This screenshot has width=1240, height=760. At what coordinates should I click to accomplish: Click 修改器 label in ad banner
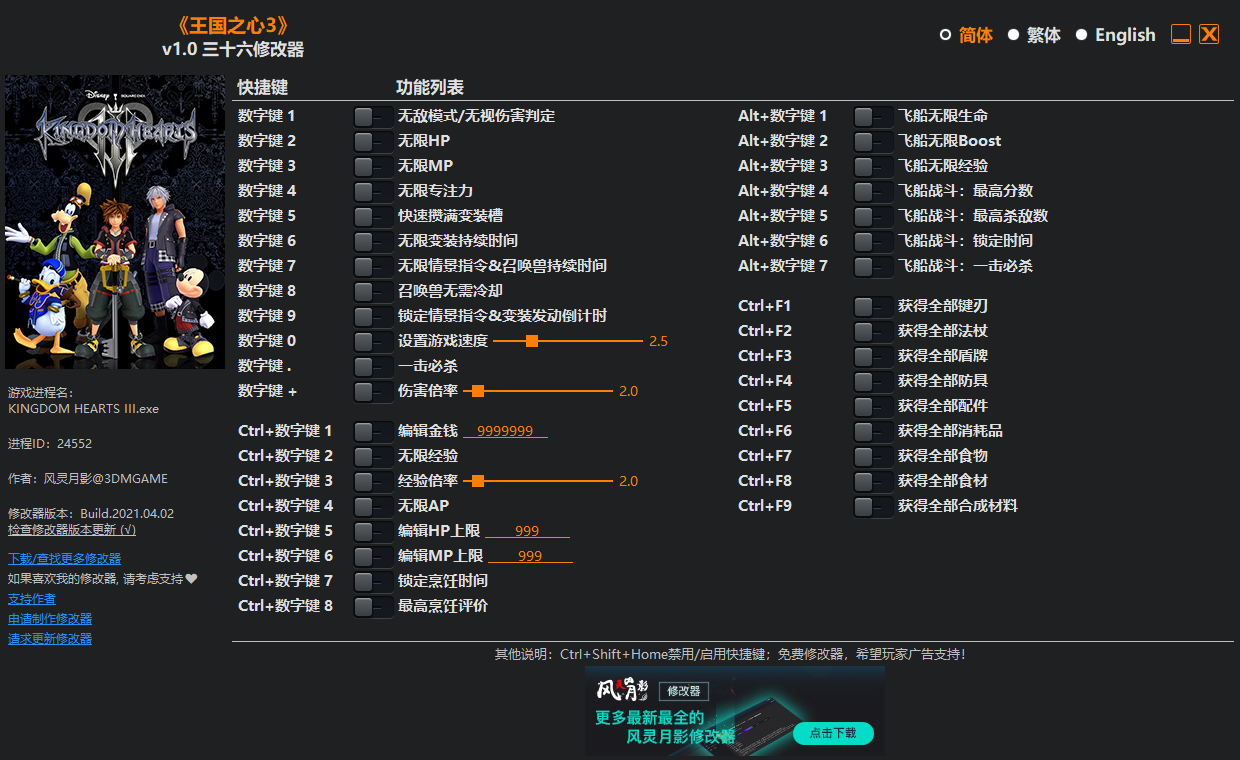coord(684,691)
